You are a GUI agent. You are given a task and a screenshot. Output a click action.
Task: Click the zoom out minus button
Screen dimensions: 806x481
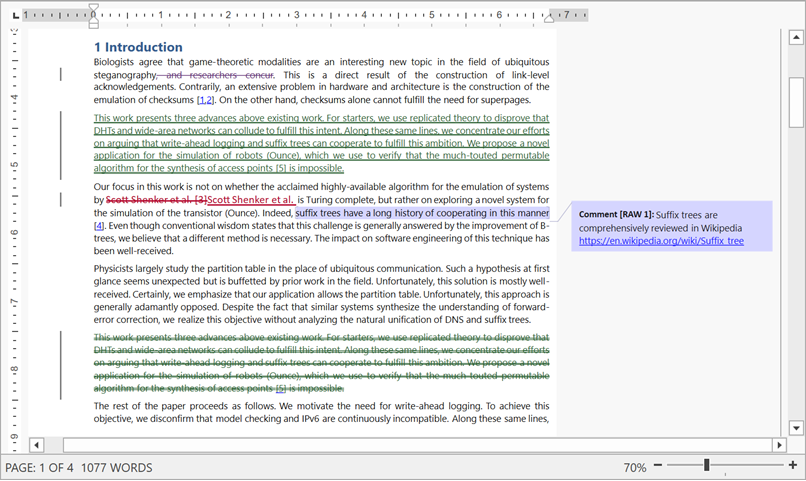click(x=658, y=466)
